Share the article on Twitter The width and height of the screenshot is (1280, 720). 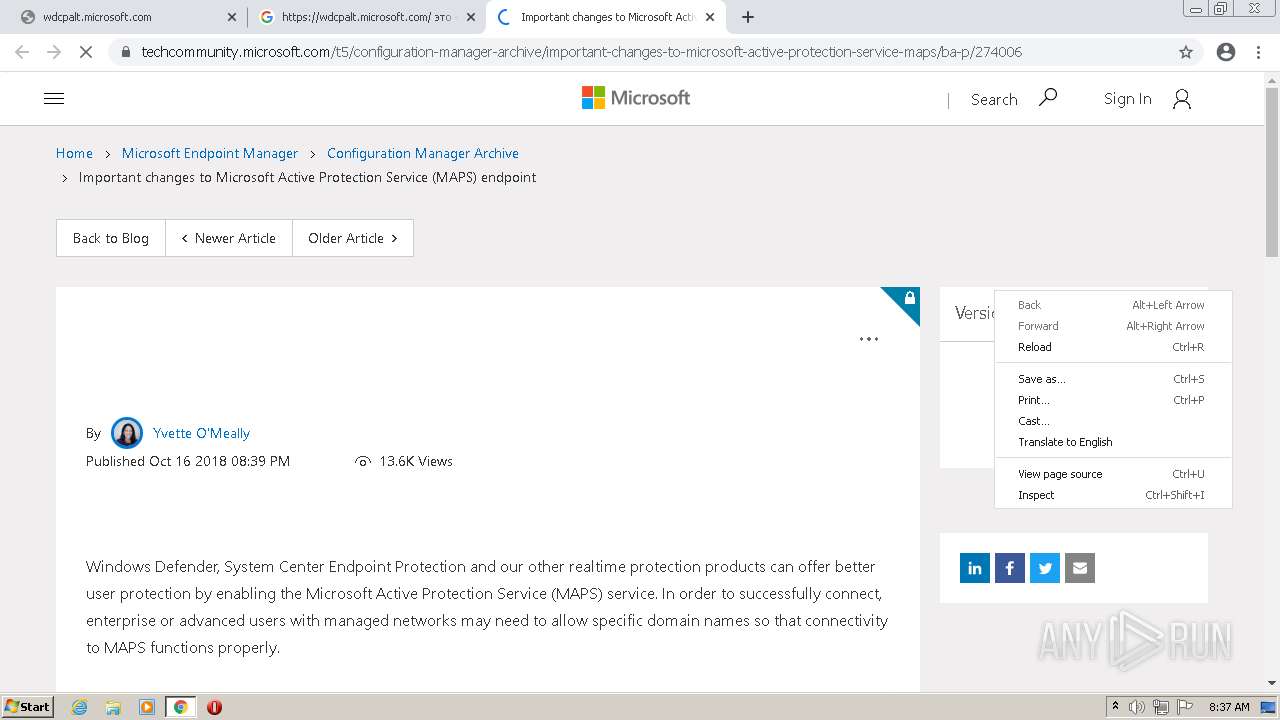tap(1045, 568)
